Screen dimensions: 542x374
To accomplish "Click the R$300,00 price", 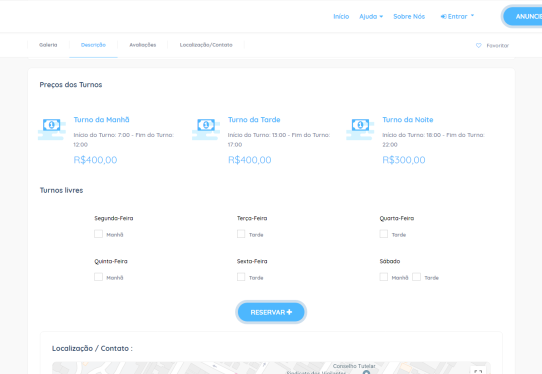I will [404, 160].
